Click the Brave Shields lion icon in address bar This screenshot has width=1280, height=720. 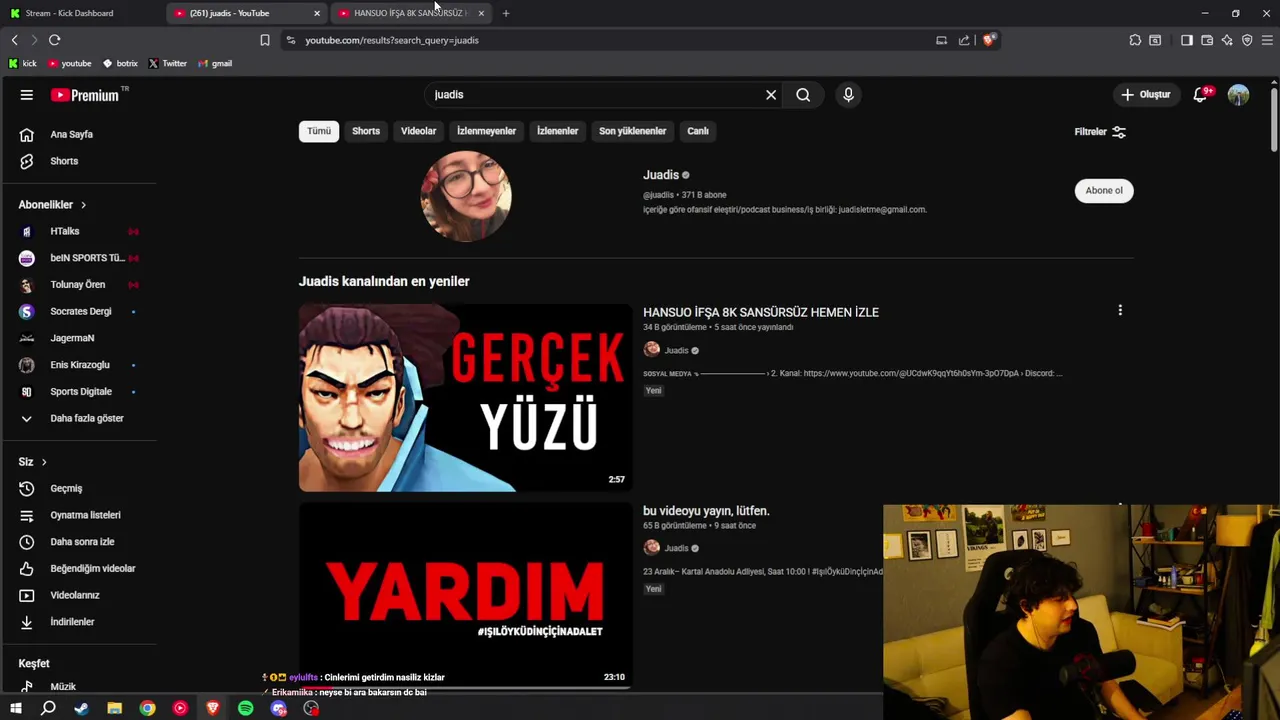989,40
